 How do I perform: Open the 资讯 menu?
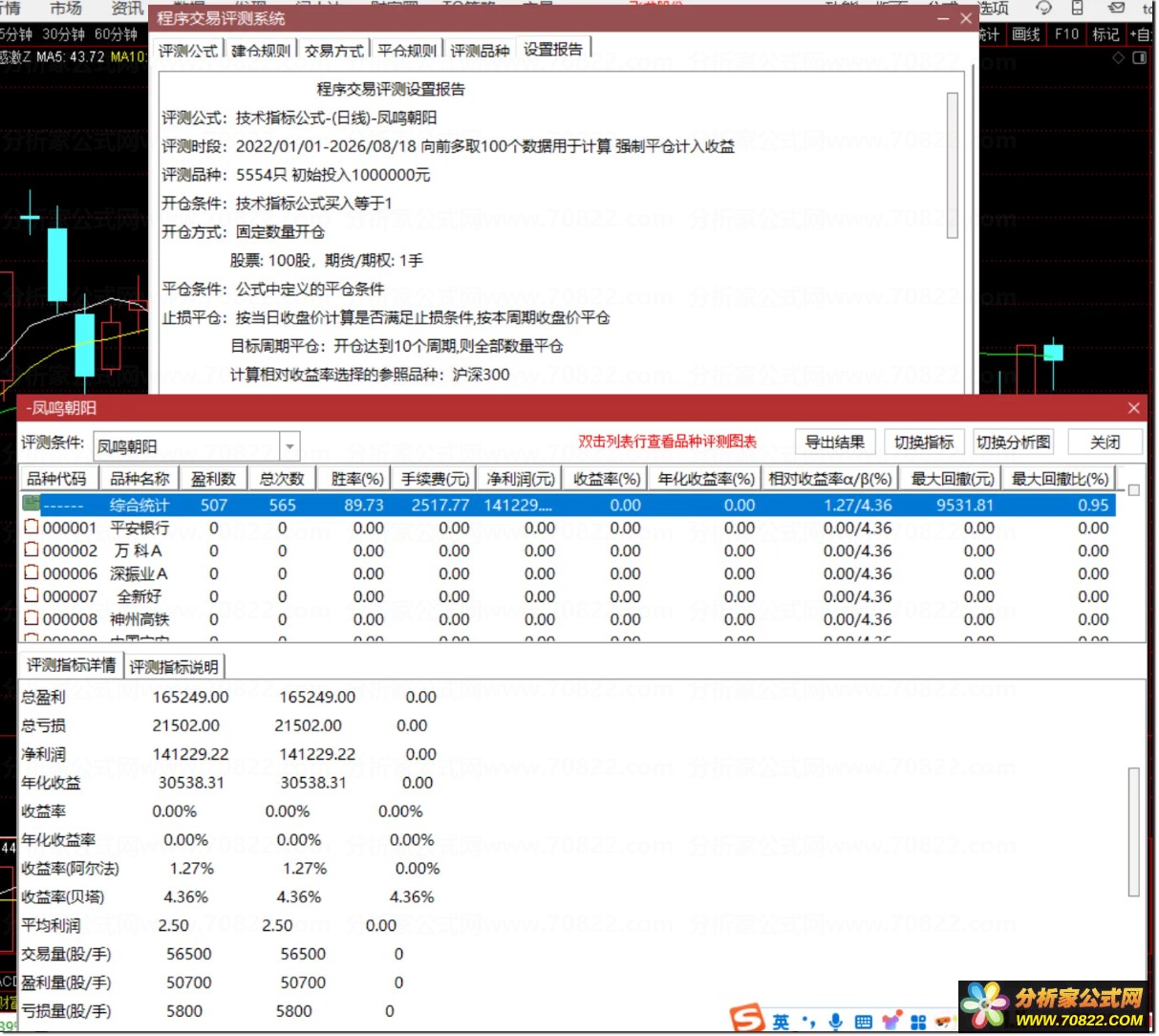tap(127, 9)
